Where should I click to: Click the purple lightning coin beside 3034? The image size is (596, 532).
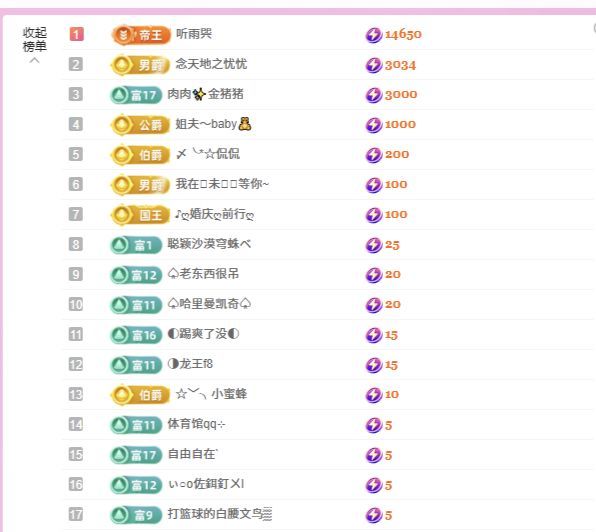click(374, 65)
